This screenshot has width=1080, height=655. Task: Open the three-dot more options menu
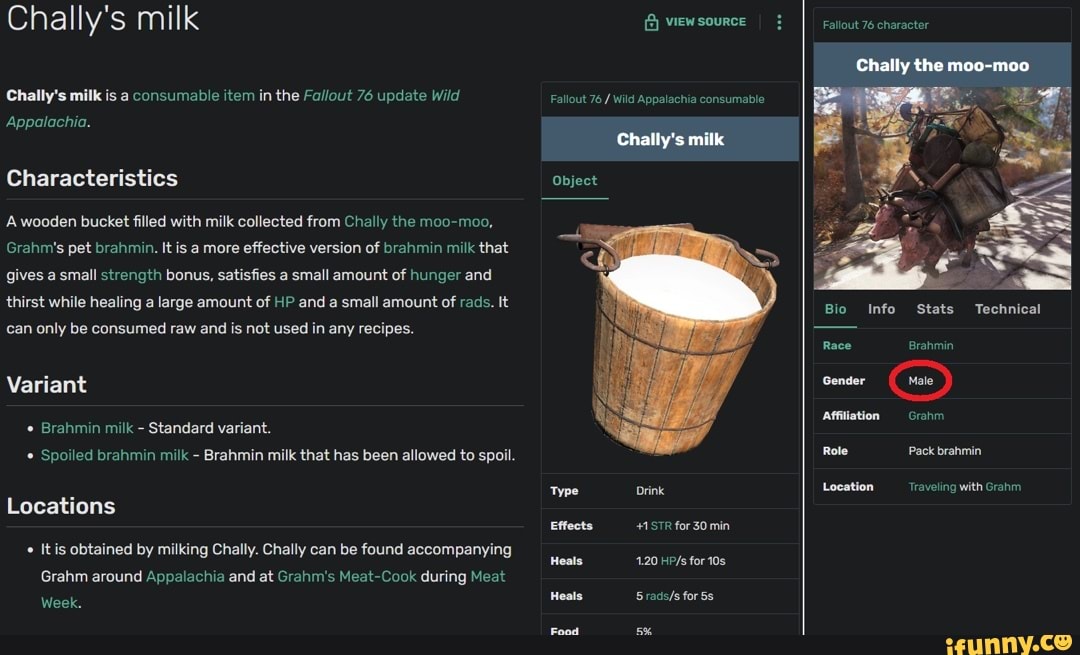point(780,22)
